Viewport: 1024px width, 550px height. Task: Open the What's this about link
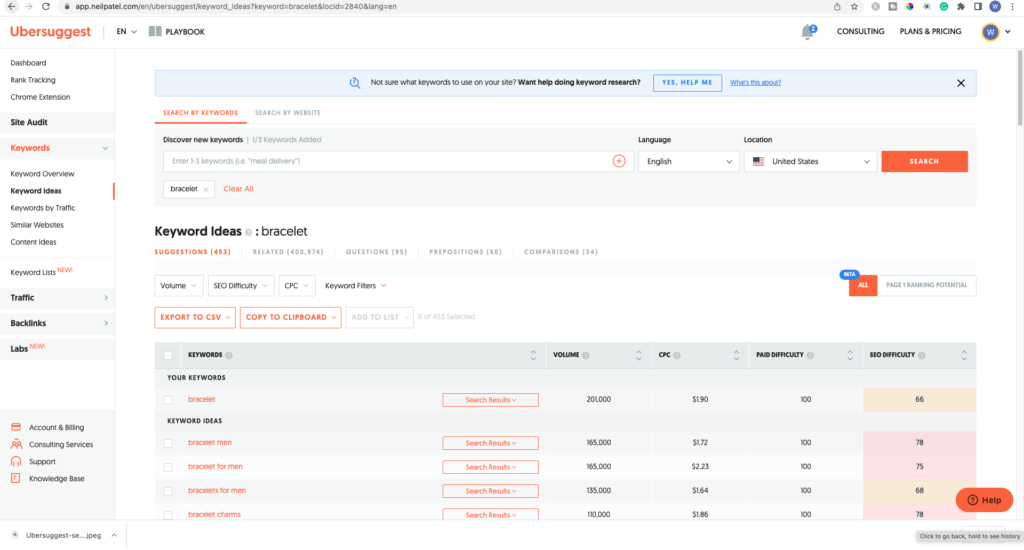click(755, 83)
